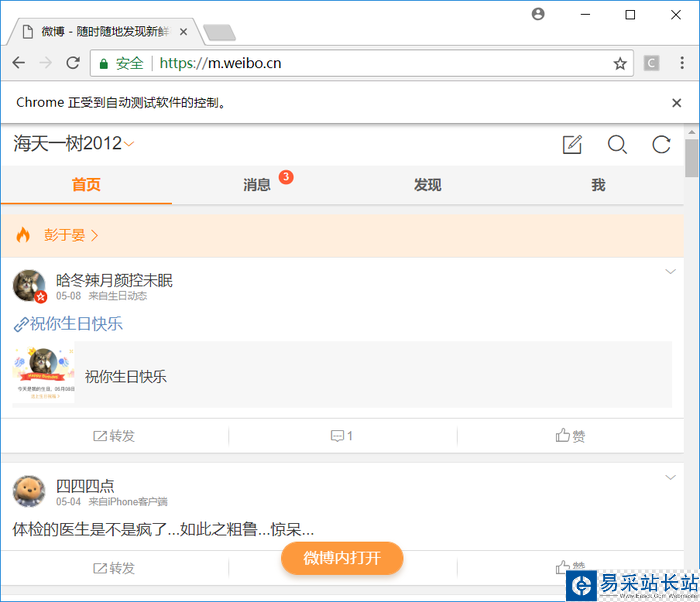Switch to the 发现 tab
This screenshot has height=602, width=700.
(427, 184)
